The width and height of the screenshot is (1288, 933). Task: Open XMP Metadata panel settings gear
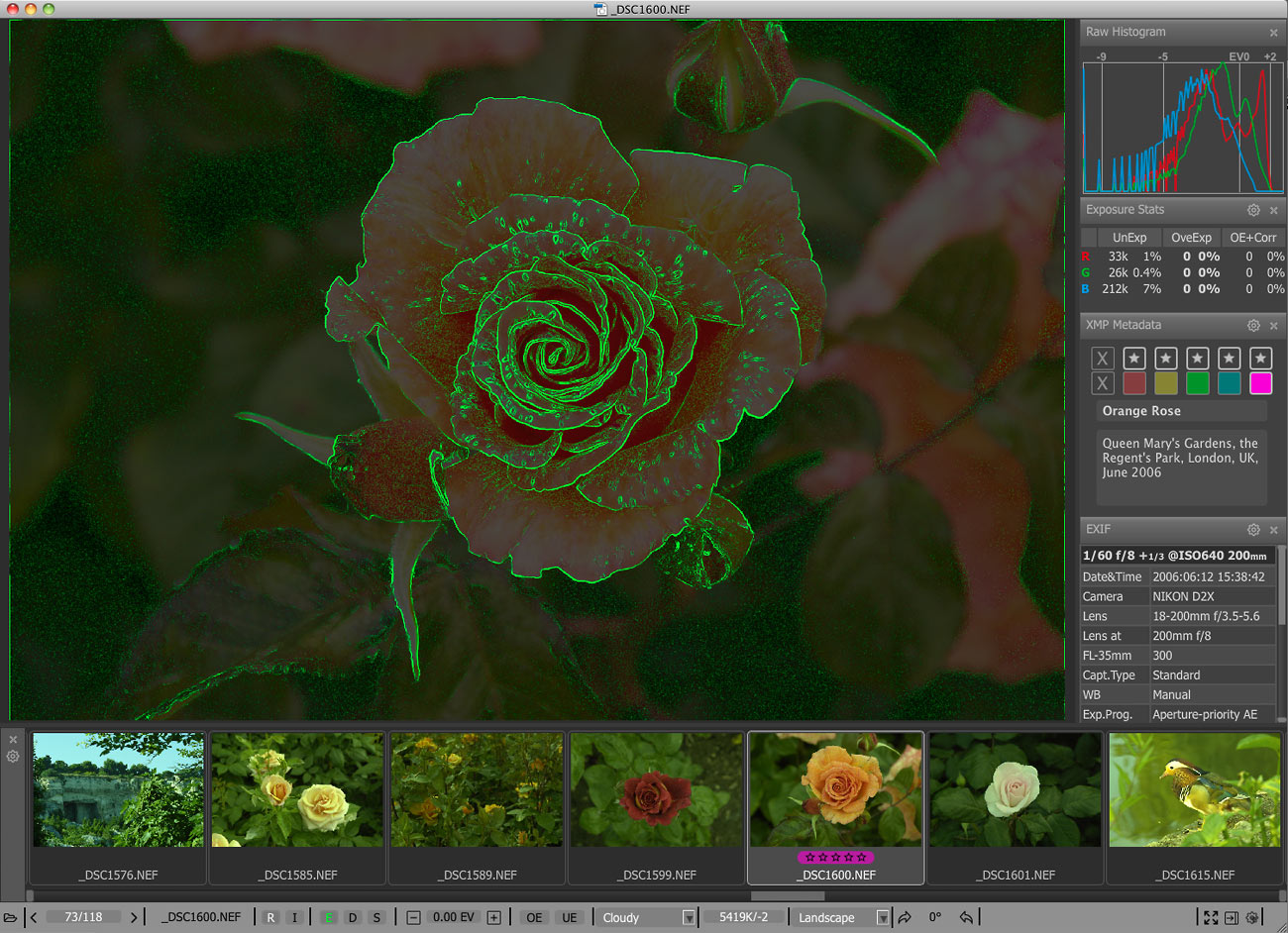1253,325
